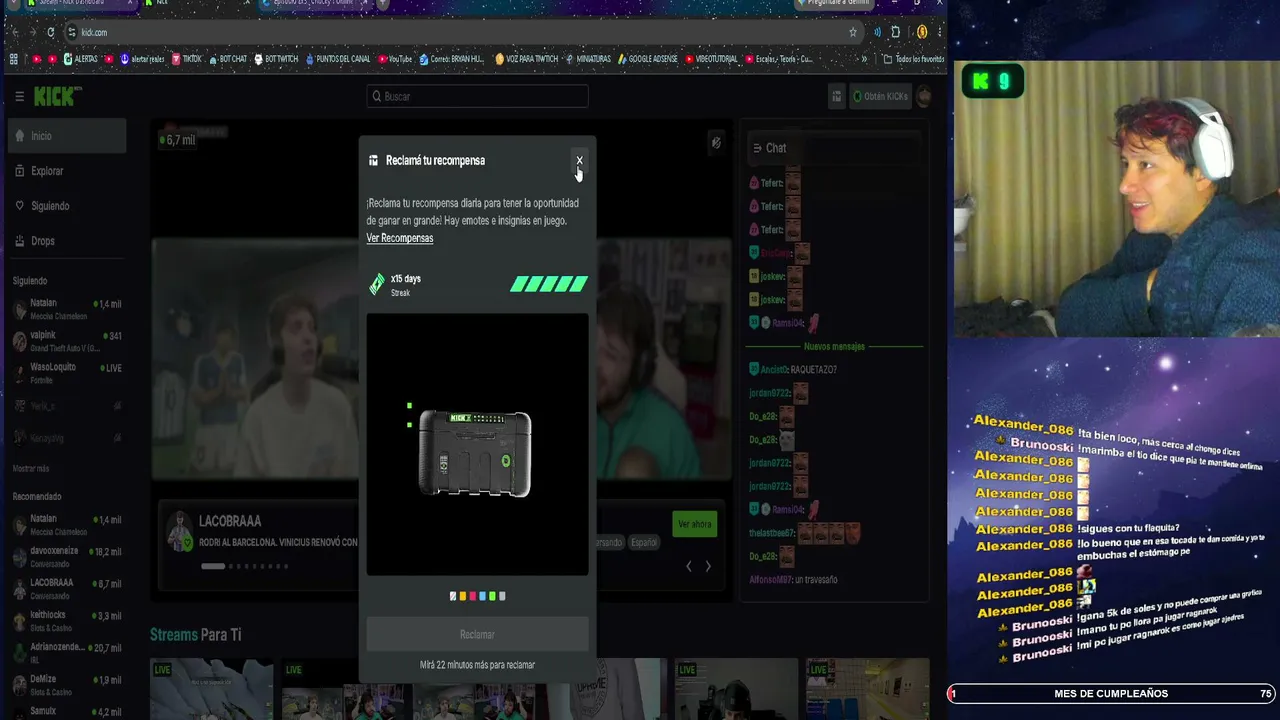The width and height of the screenshot is (1280, 720).
Task: Open the ALERTAS bookmark
Action: (x=80, y=59)
